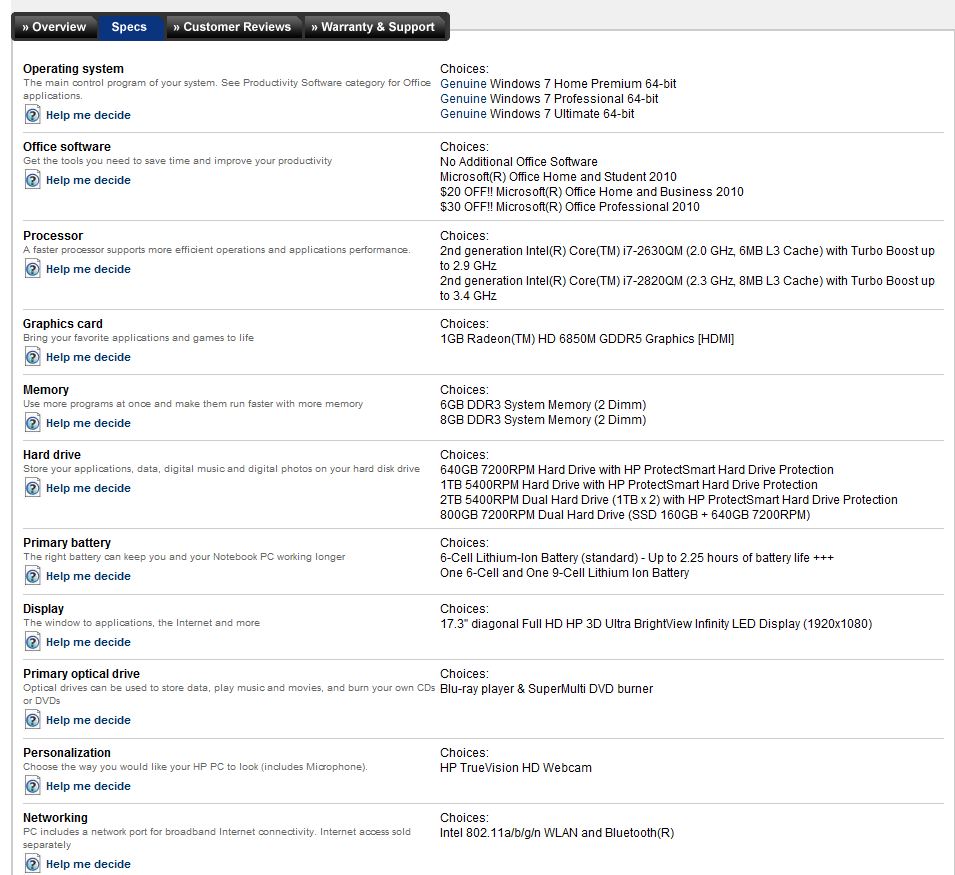Click the question-mark icon under Display
Image resolution: width=955 pixels, height=875 pixels.
33,642
